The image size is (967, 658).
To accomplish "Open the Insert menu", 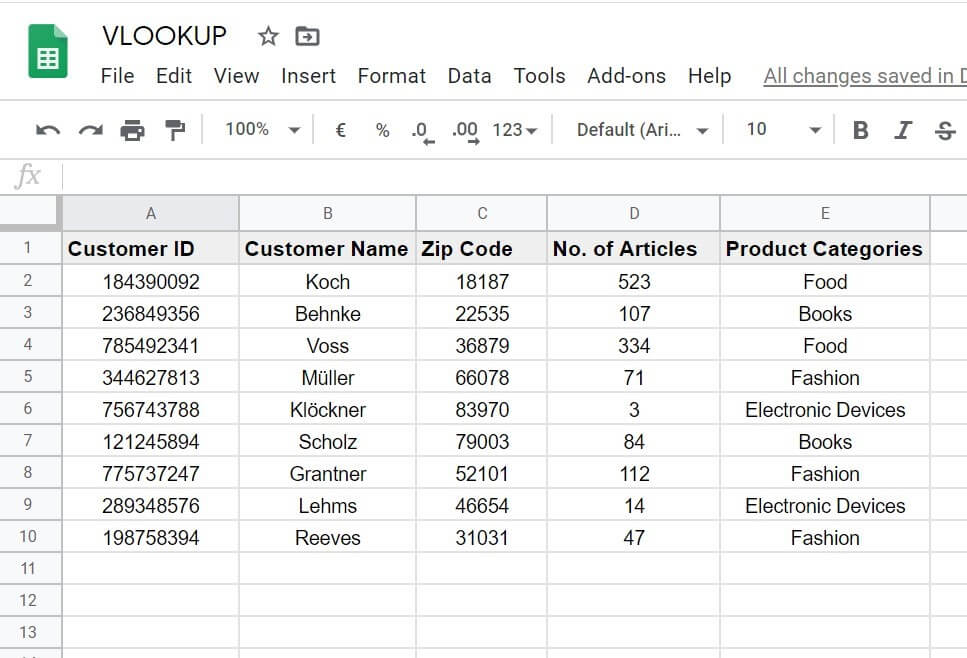I will point(308,76).
